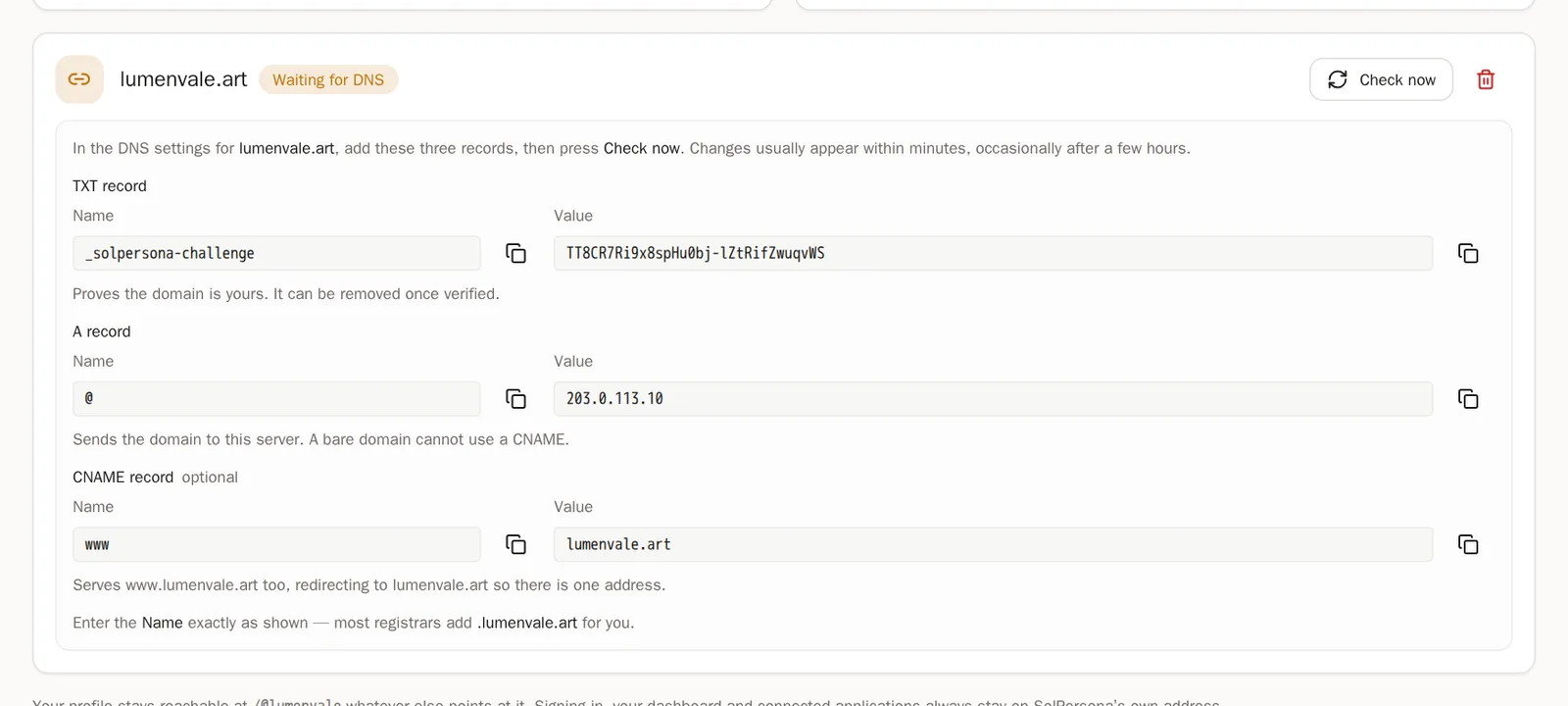Click the optional tag beside CNAME record
The height and width of the screenshot is (706, 1568).
click(x=210, y=478)
